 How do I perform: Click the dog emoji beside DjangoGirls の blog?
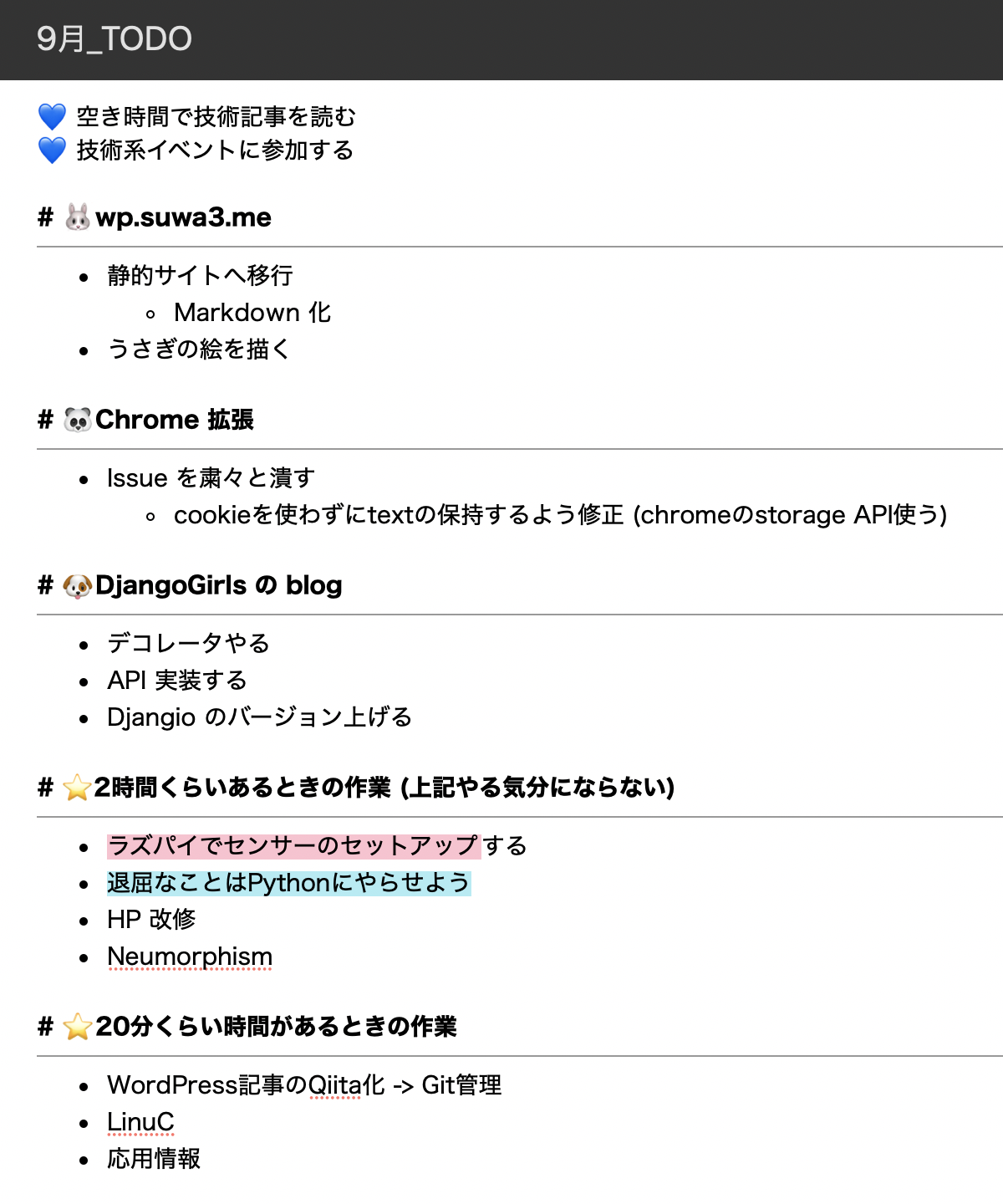point(78,585)
